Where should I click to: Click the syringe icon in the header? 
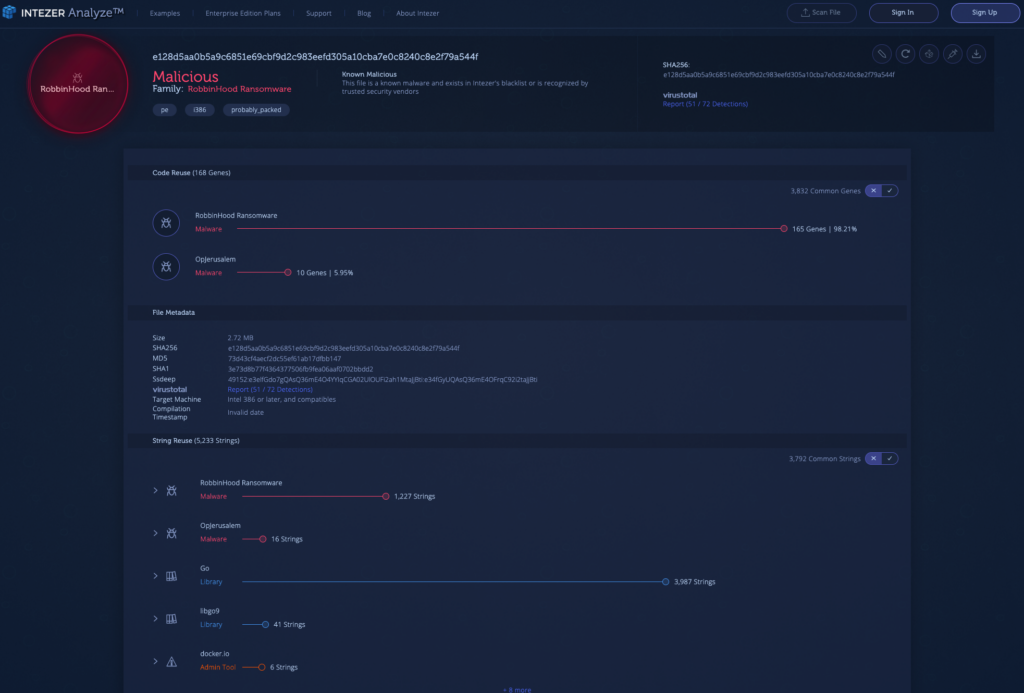click(x=953, y=54)
